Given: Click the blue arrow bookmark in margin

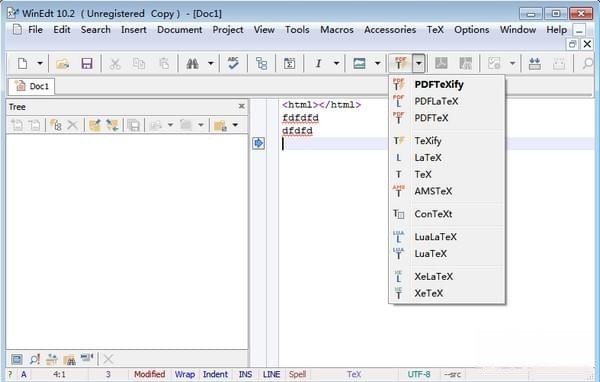Looking at the screenshot, I should (x=259, y=143).
